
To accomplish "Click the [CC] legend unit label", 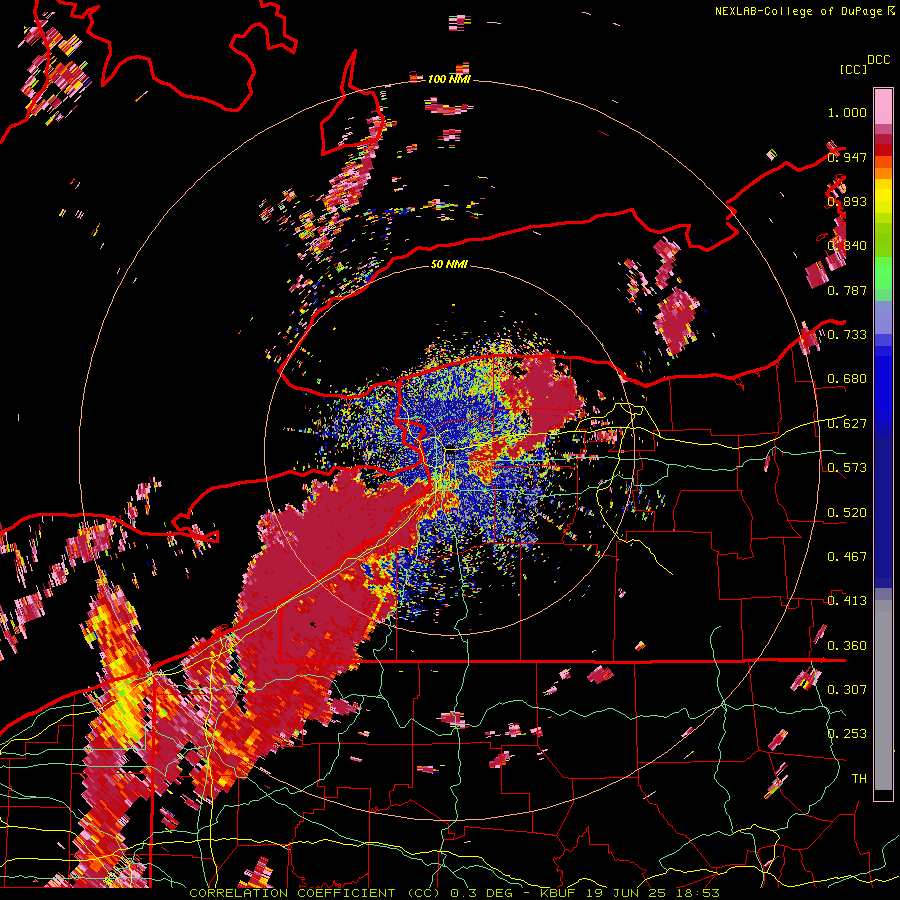I will pyautogui.click(x=853, y=69).
